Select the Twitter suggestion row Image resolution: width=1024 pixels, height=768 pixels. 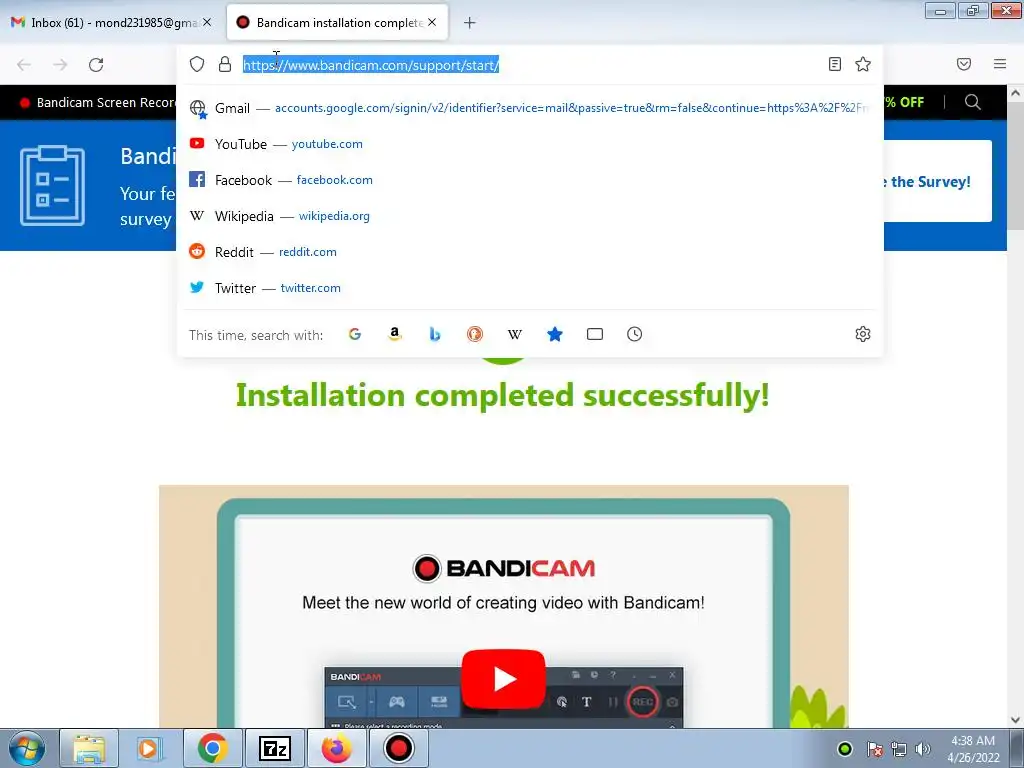[x=530, y=288]
